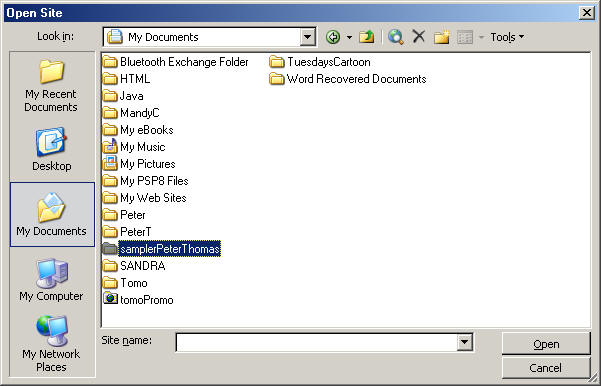The height and width of the screenshot is (386, 601).
Task: Open the Tools menu
Action: point(507,37)
